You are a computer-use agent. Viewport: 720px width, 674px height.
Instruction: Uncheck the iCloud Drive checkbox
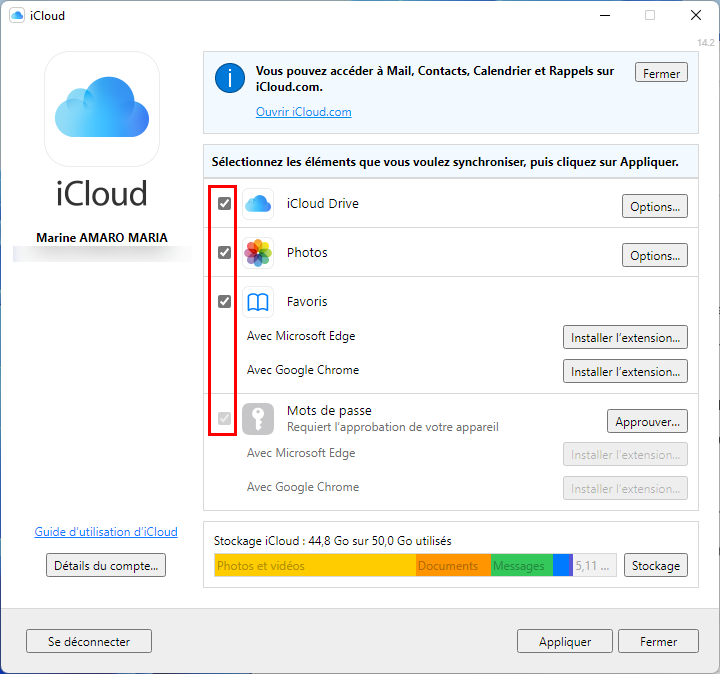pos(224,203)
